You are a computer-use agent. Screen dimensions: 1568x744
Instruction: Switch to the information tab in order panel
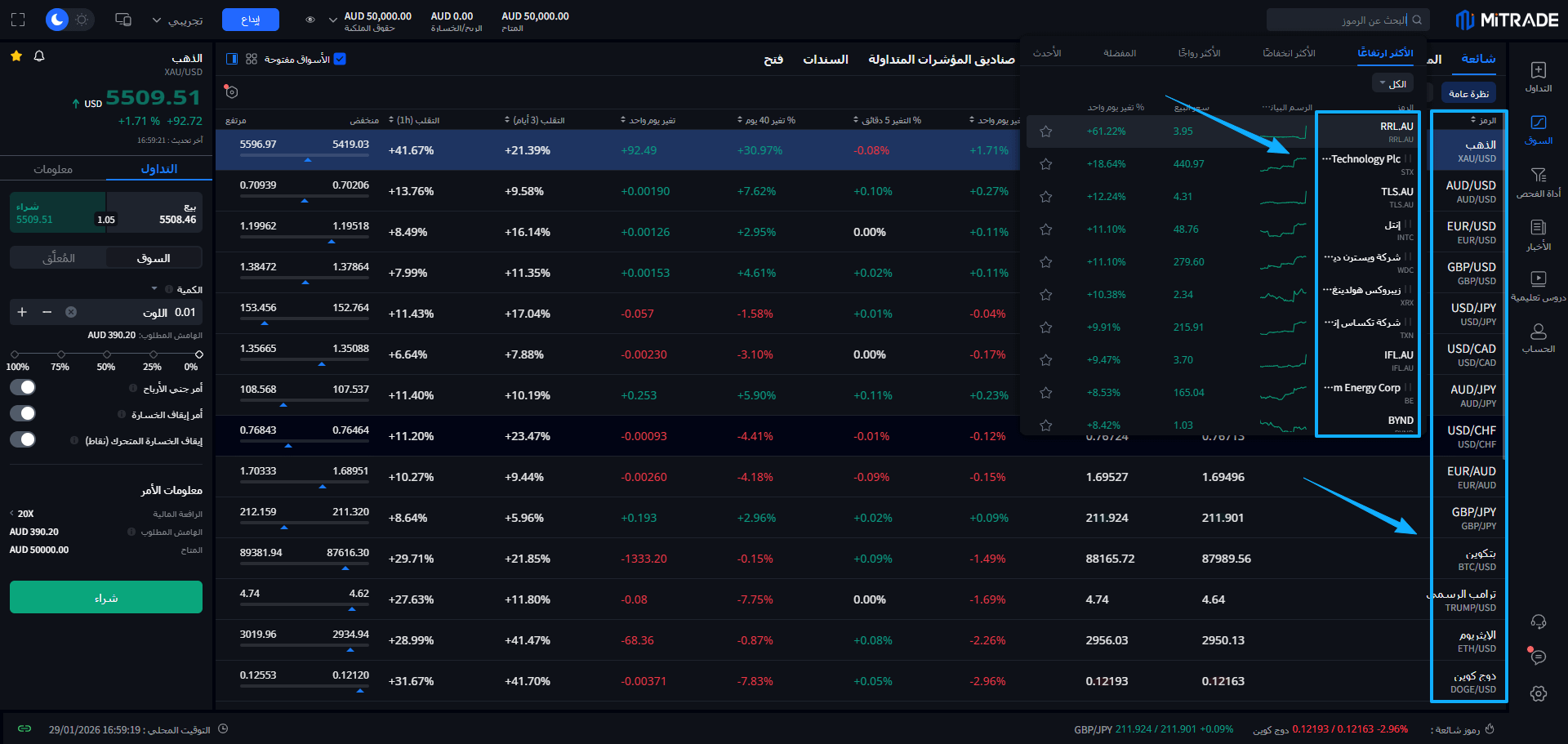(53, 169)
